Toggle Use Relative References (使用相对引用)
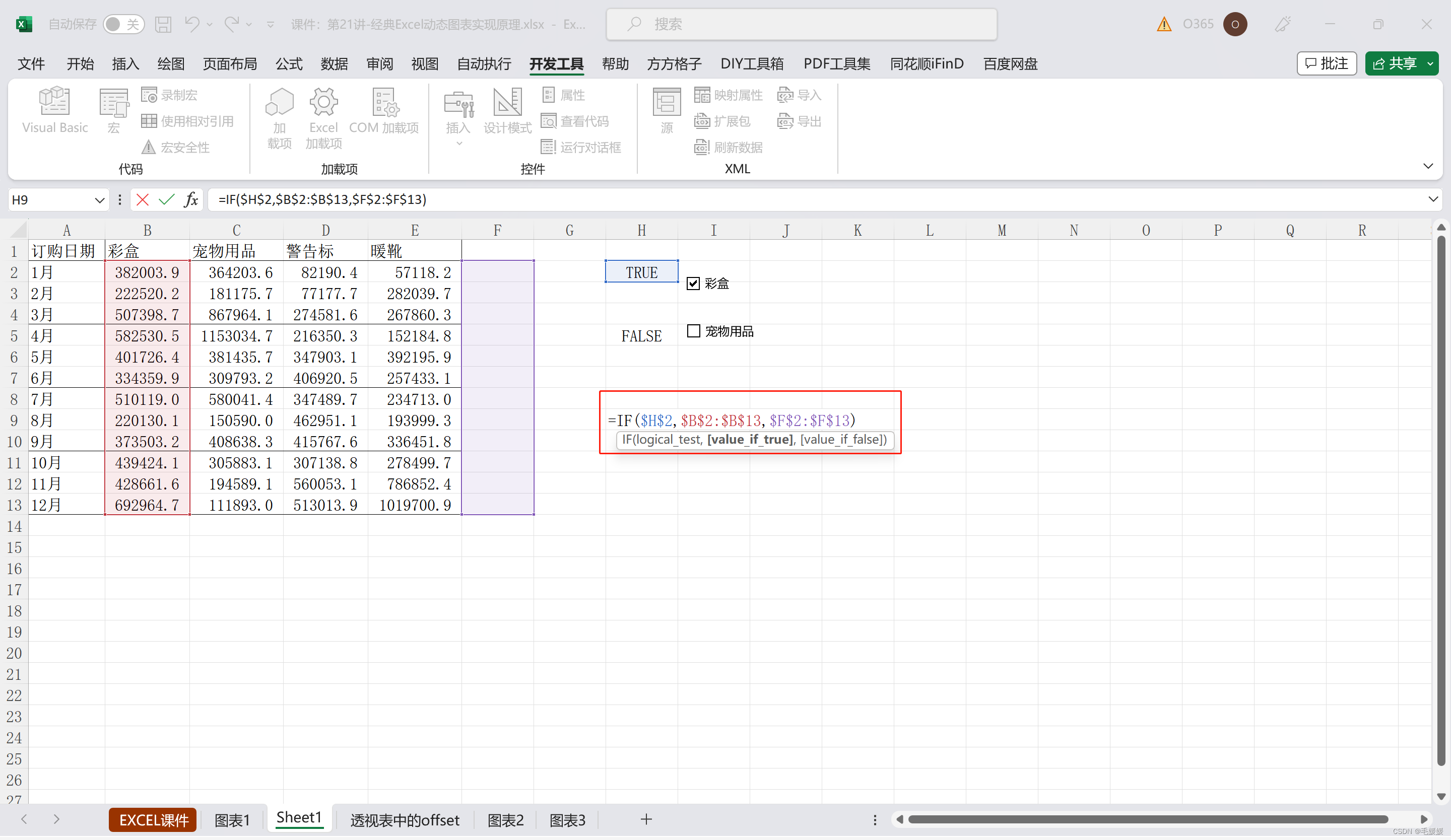The height and width of the screenshot is (840, 1451). [188, 121]
